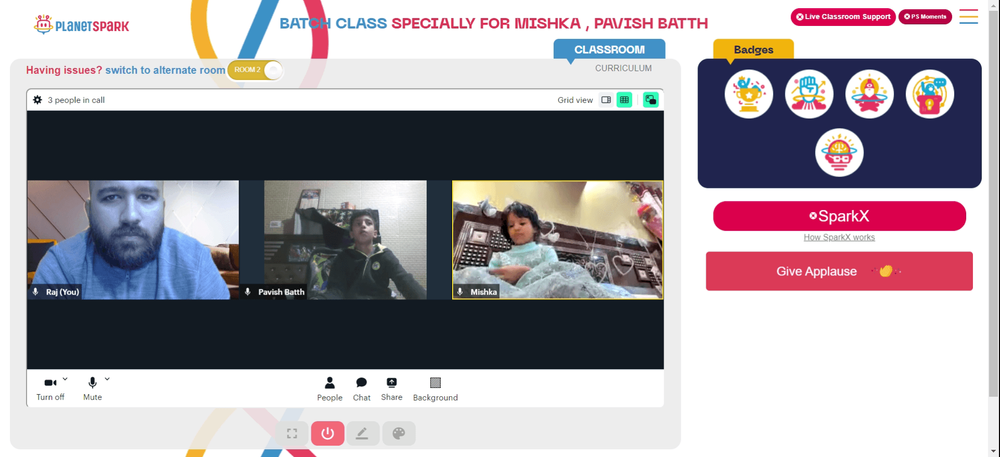
Task: Select the Badges tab
Action: (753, 50)
